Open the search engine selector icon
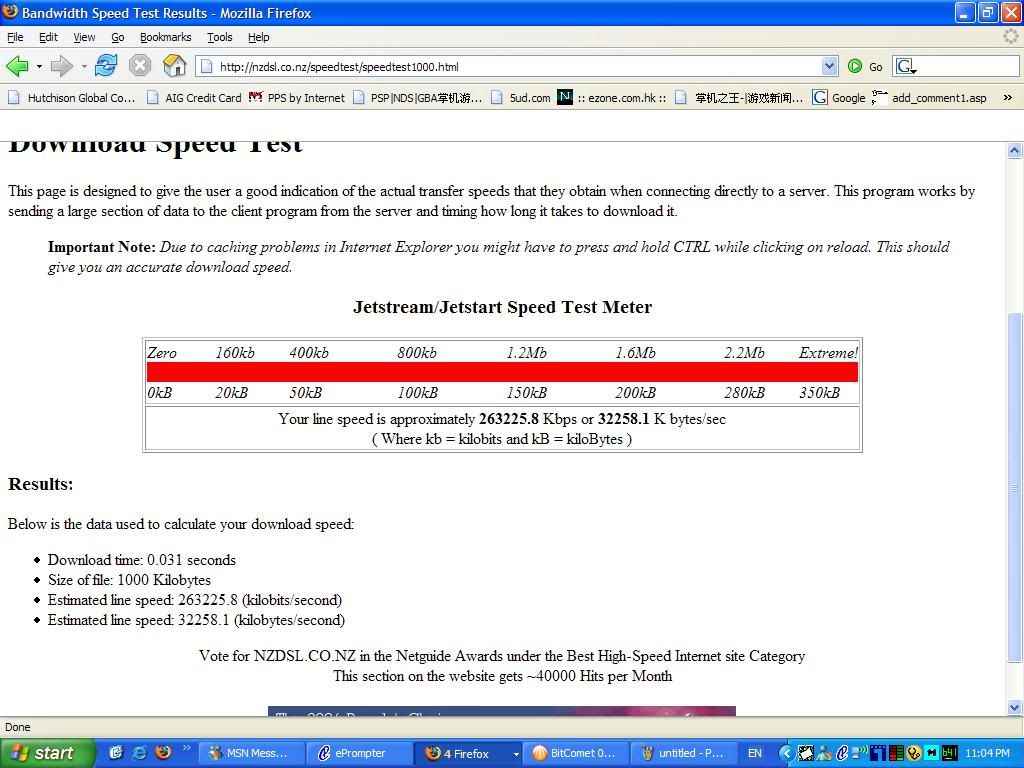 (906, 66)
